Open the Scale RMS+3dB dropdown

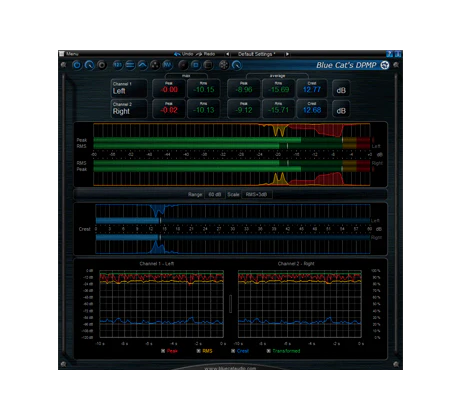256,194
